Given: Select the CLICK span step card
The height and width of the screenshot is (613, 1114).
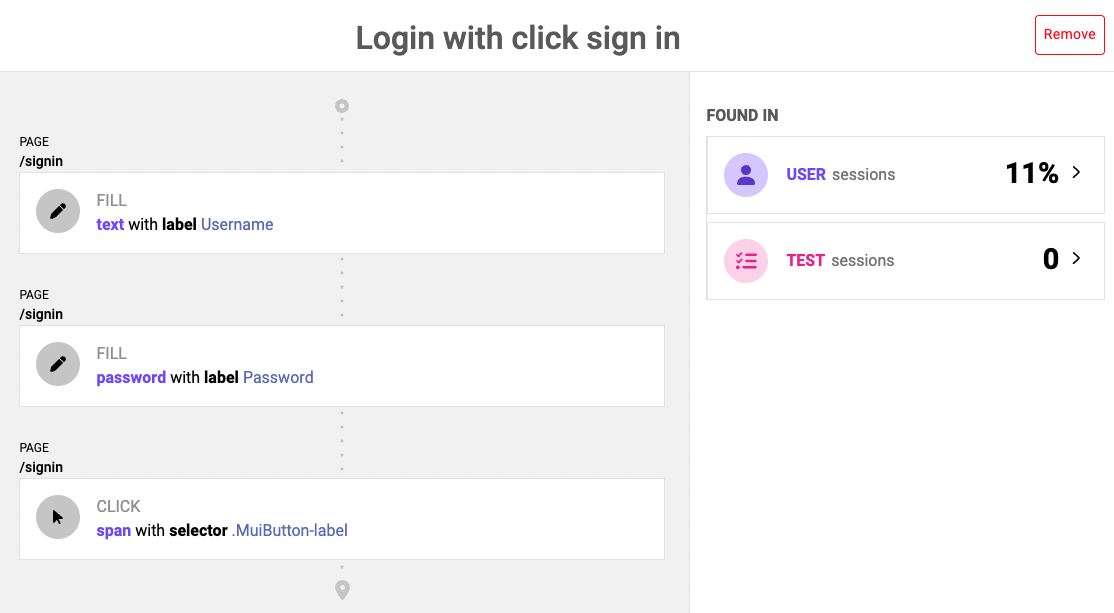Looking at the screenshot, I should coord(342,519).
